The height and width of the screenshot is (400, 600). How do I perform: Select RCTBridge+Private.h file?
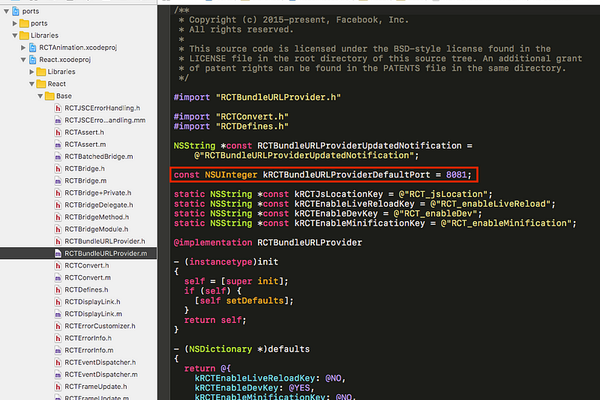98,193
